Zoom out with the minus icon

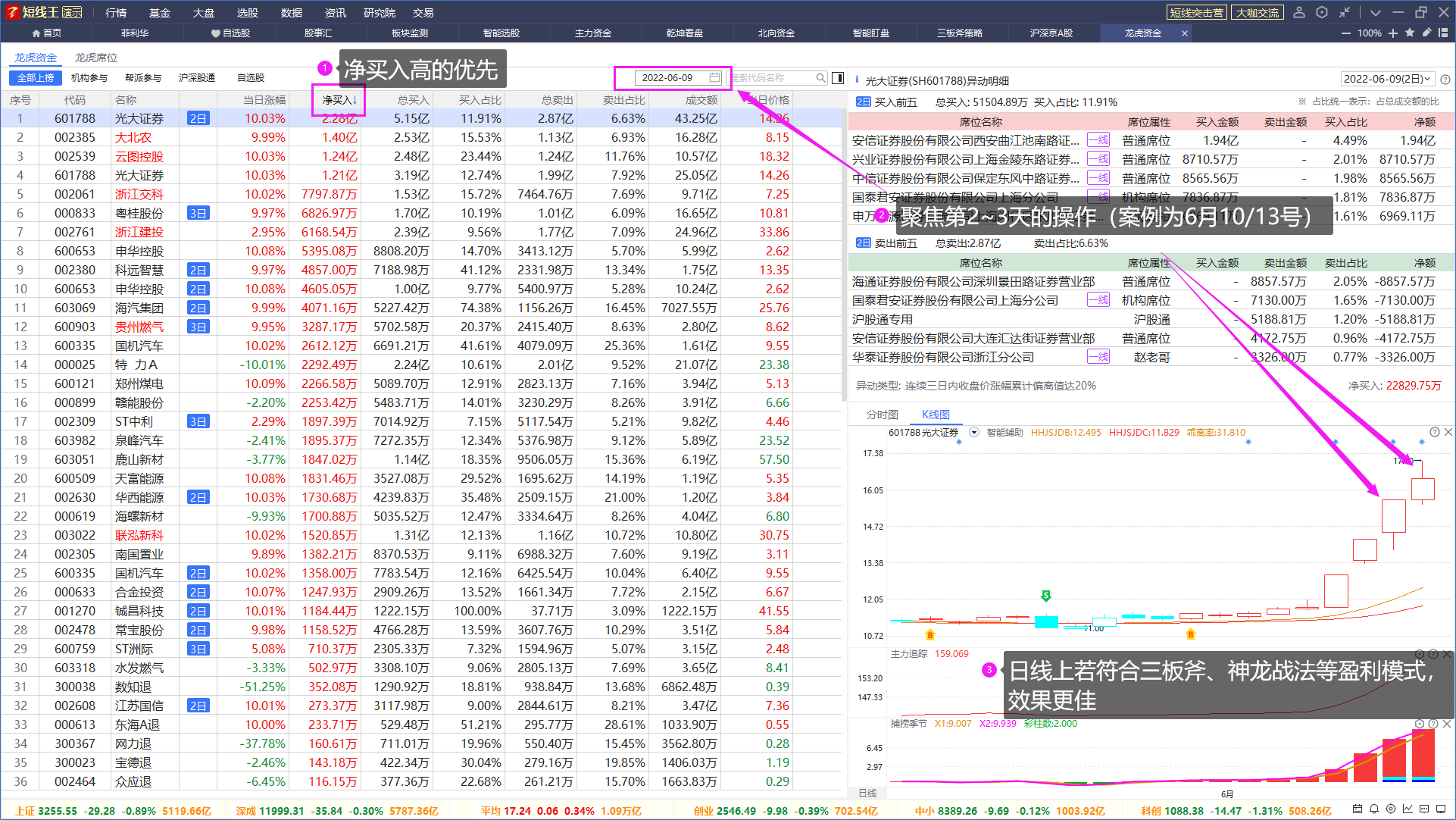tap(1346, 33)
